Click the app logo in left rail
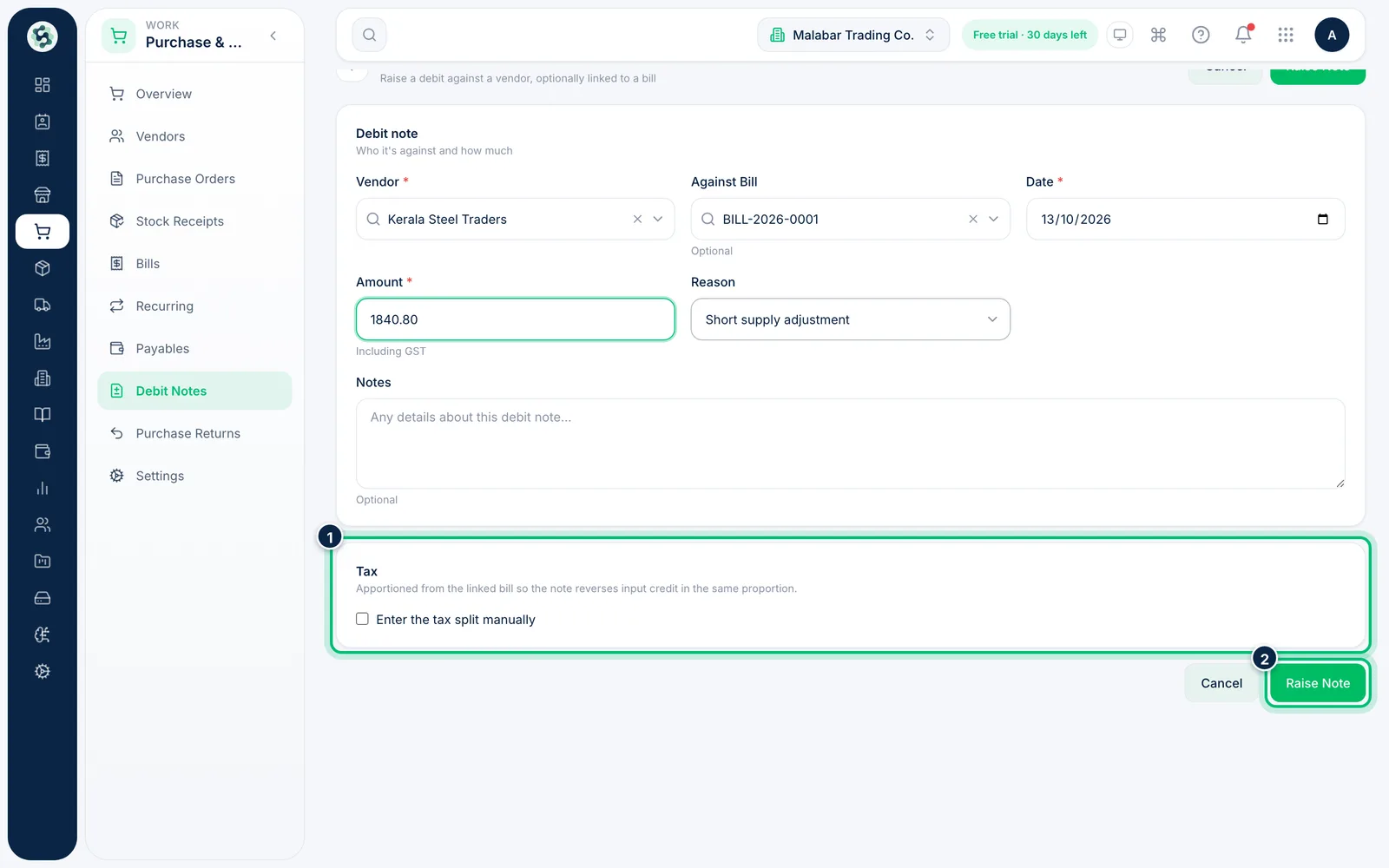1389x868 pixels. pos(42,36)
